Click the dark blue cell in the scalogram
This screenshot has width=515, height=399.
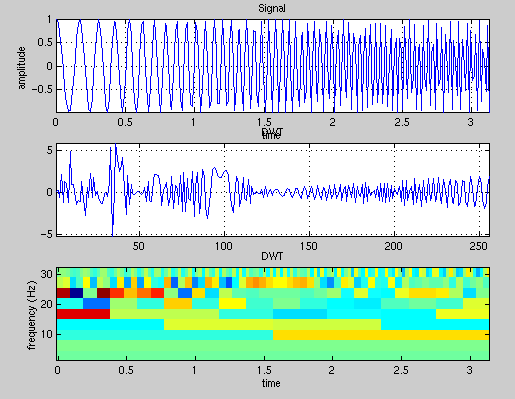[x=76, y=293]
